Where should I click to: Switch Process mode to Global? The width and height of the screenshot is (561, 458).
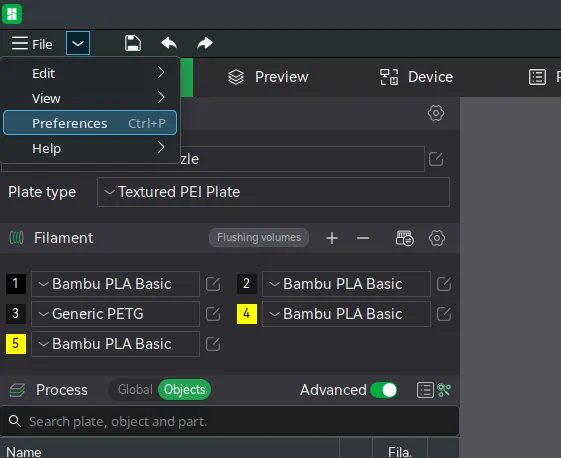point(135,390)
